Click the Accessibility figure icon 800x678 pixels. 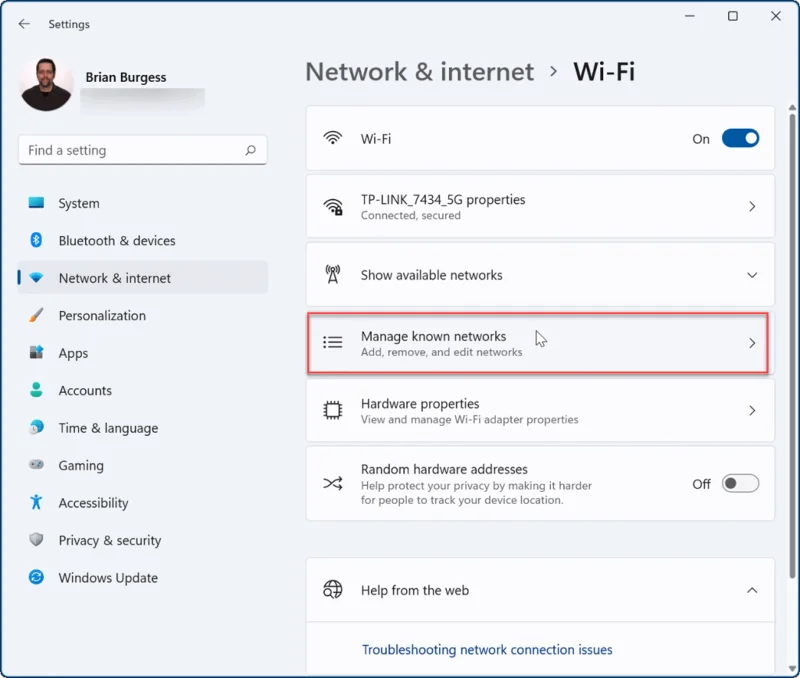click(36, 503)
